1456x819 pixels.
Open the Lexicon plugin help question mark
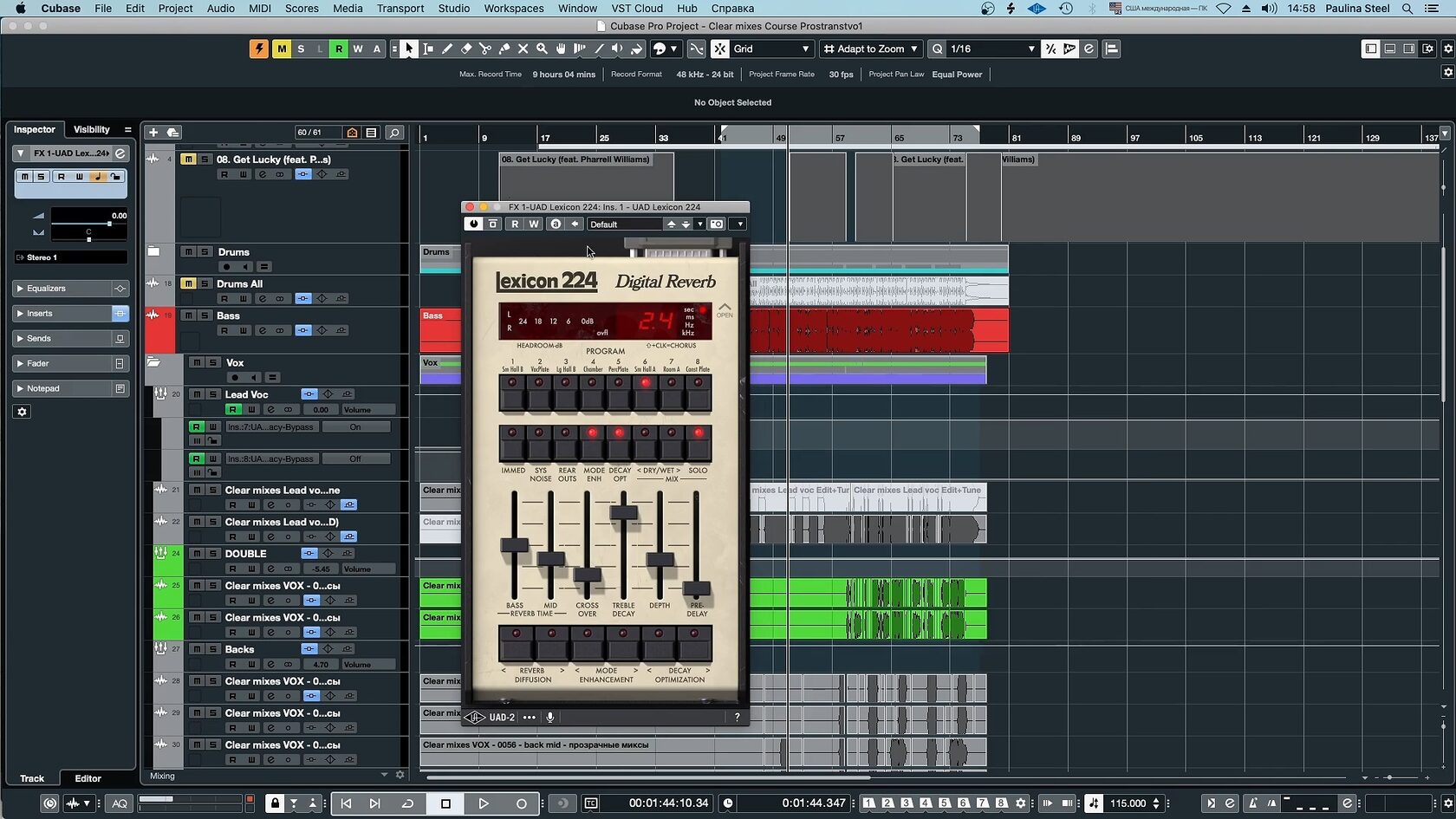click(738, 717)
